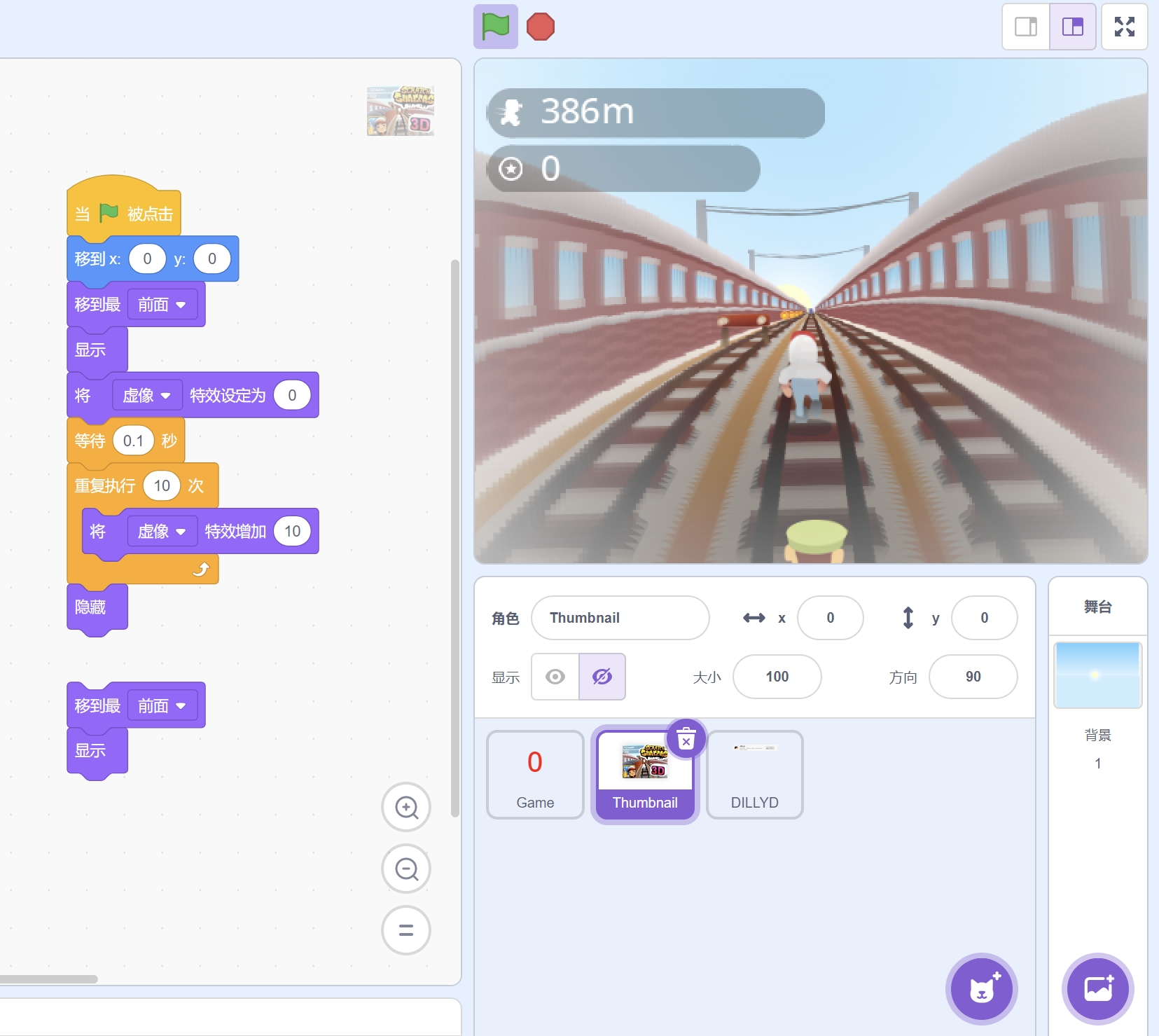Viewport: 1159px width, 1036px height.
Task: Click the 显示 block in detached script
Action: click(x=97, y=751)
